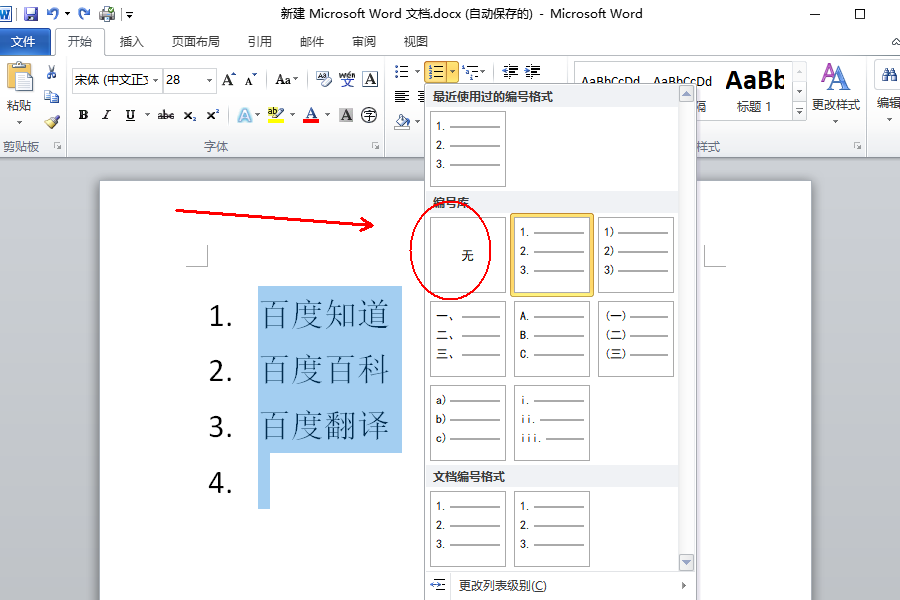Screen dimensions: 900x600
Task: Switch to the Page Layout (页面布局) tab
Action: (195, 41)
